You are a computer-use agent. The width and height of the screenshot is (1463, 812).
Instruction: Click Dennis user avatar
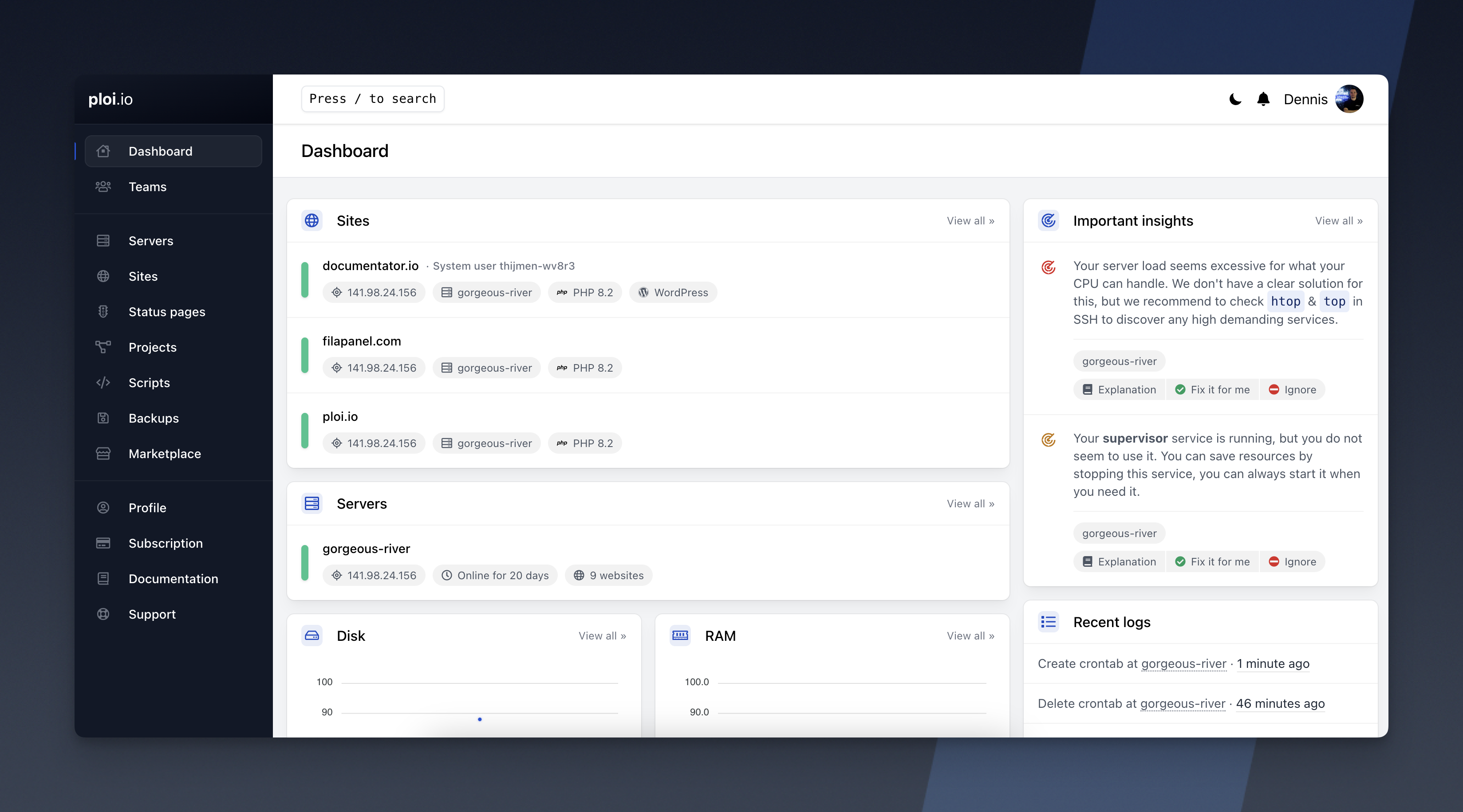pyautogui.click(x=1349, y=99)
